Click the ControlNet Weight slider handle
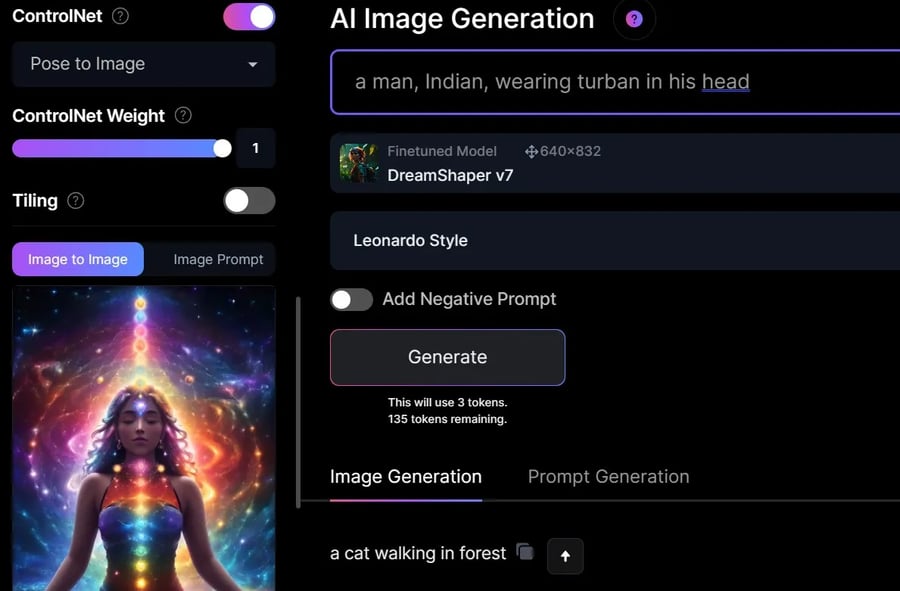This screenshot has width=900, height=591. click(222, 148)
